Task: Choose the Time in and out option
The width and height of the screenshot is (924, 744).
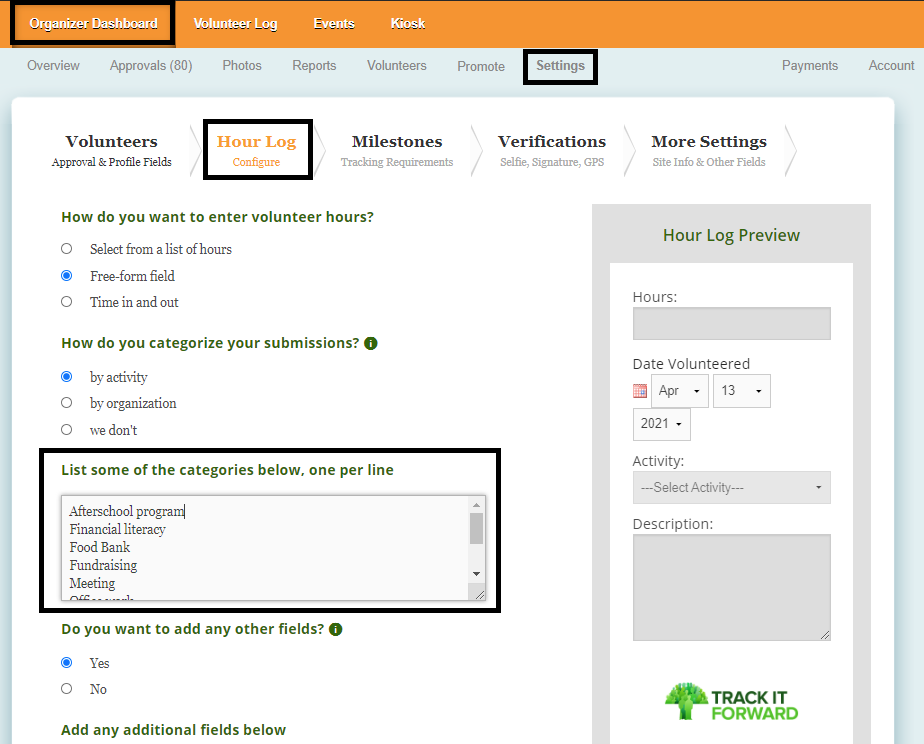Action: click(67, 302)
